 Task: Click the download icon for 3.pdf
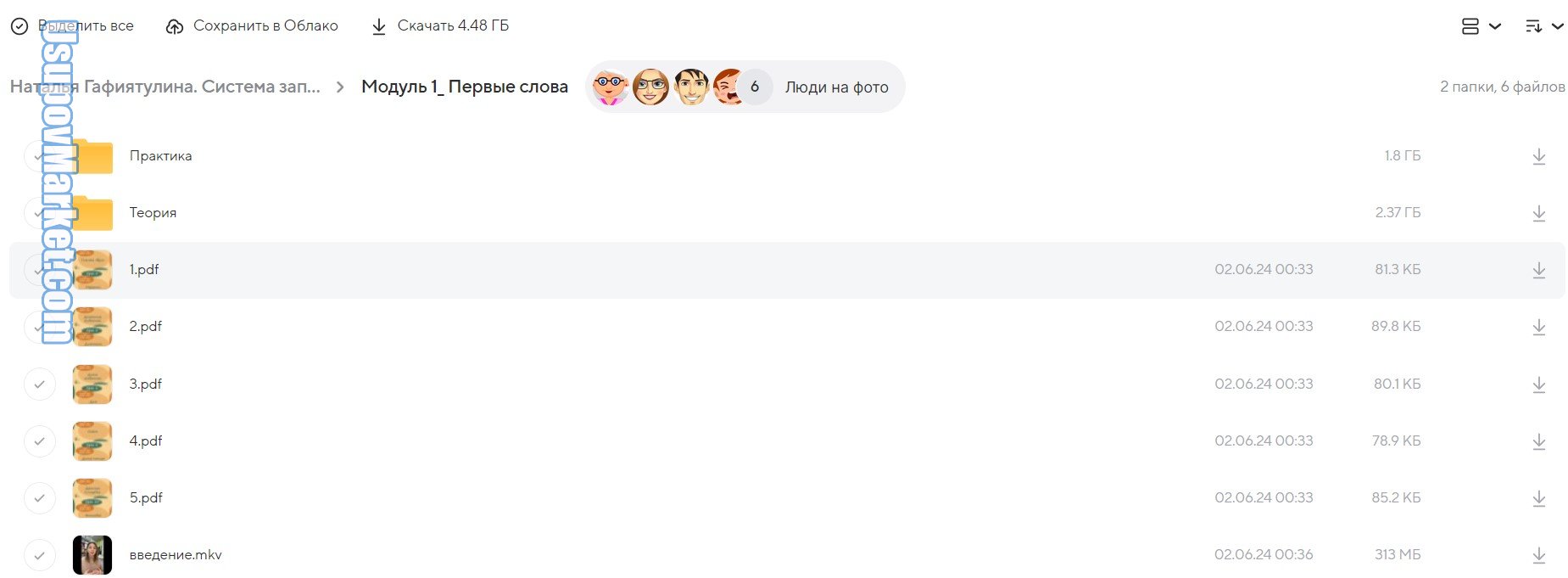1538,385
